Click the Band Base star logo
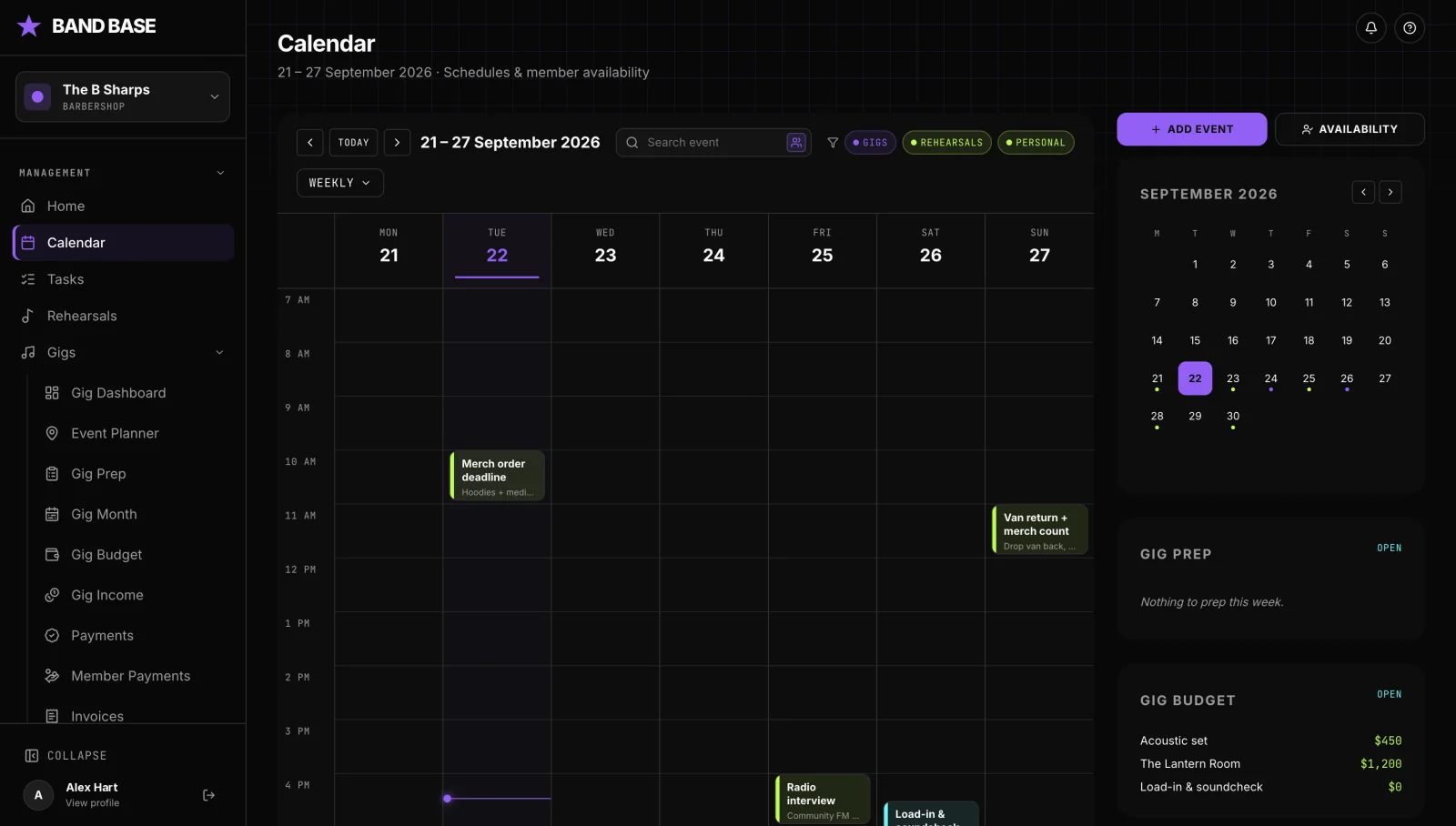The width and height of the screenshot is (1456, 826). coord(29,25)
